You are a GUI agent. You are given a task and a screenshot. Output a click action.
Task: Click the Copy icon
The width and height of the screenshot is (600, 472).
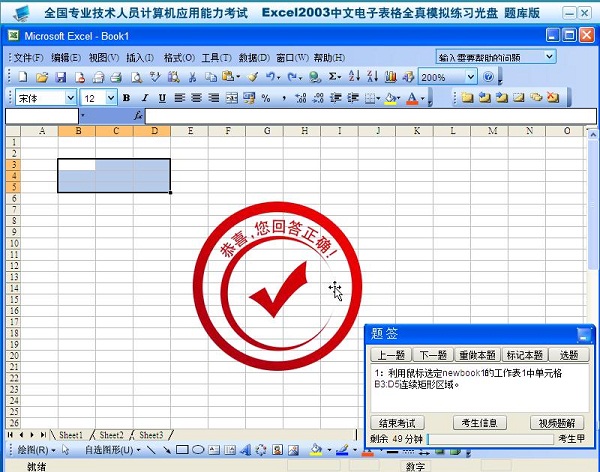click(x=210, y=77)
